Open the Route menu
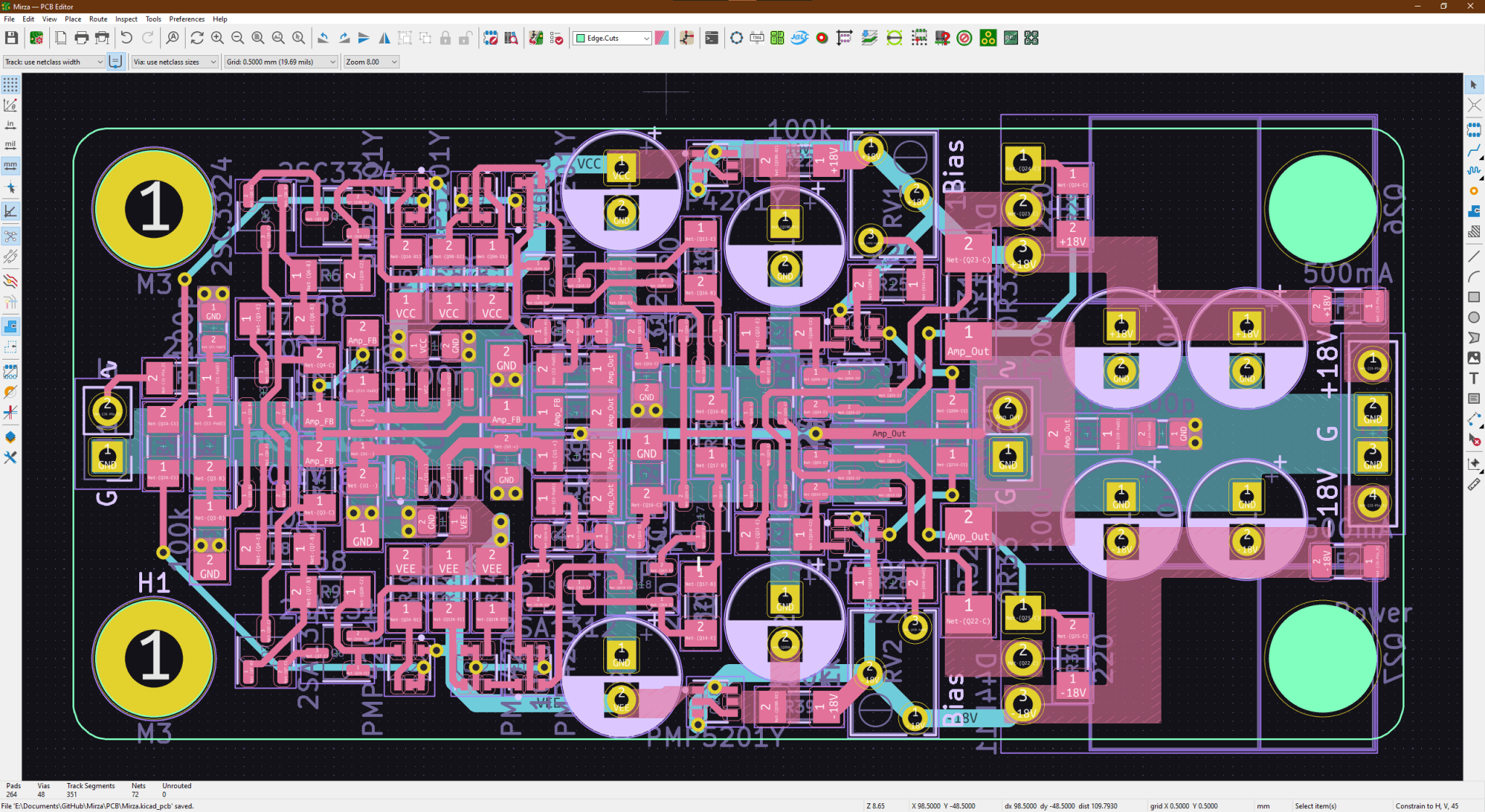 point(98,19)
